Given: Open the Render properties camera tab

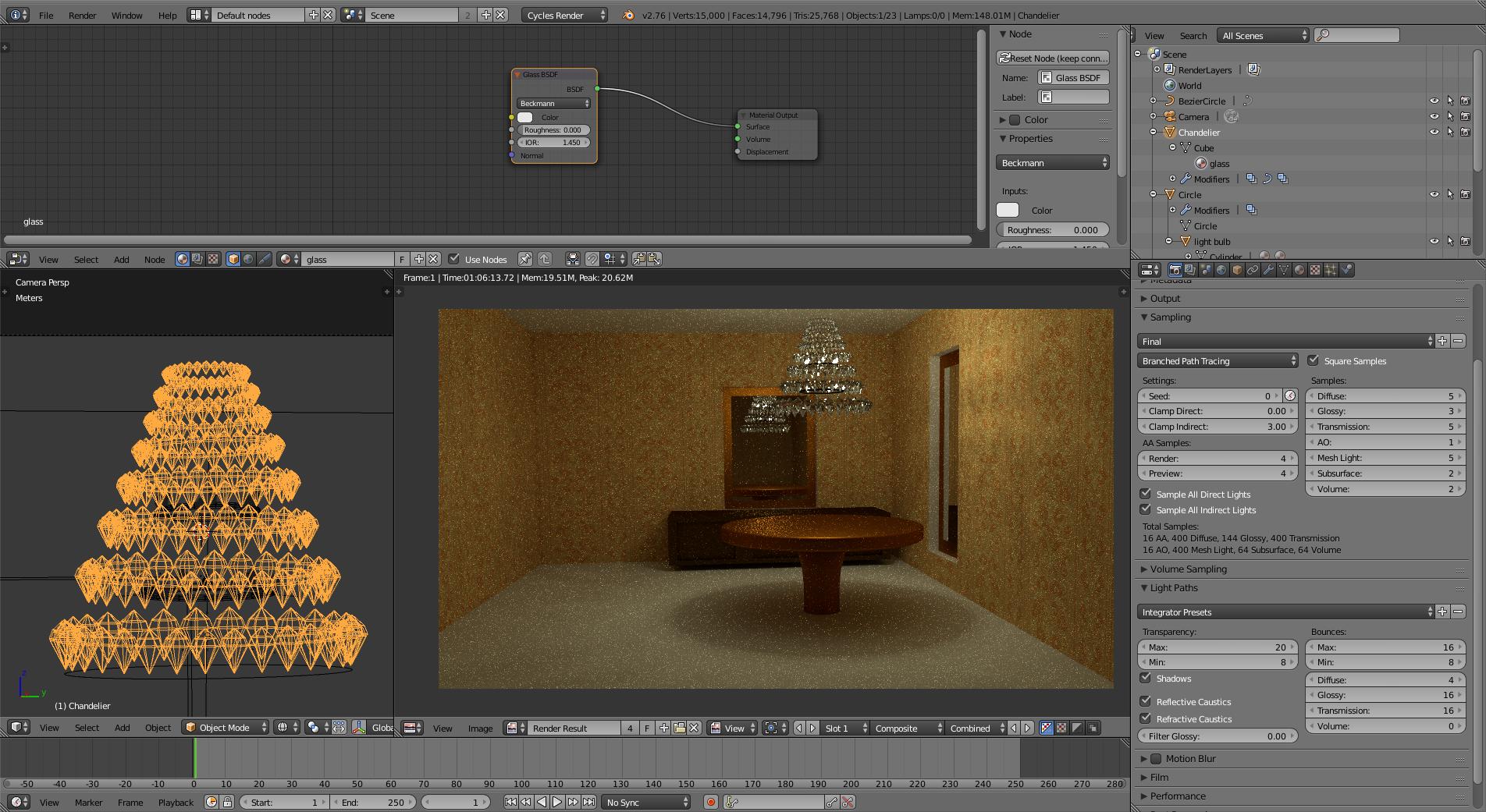Looking at the screenshot, I should click(x=1175, y=270).
